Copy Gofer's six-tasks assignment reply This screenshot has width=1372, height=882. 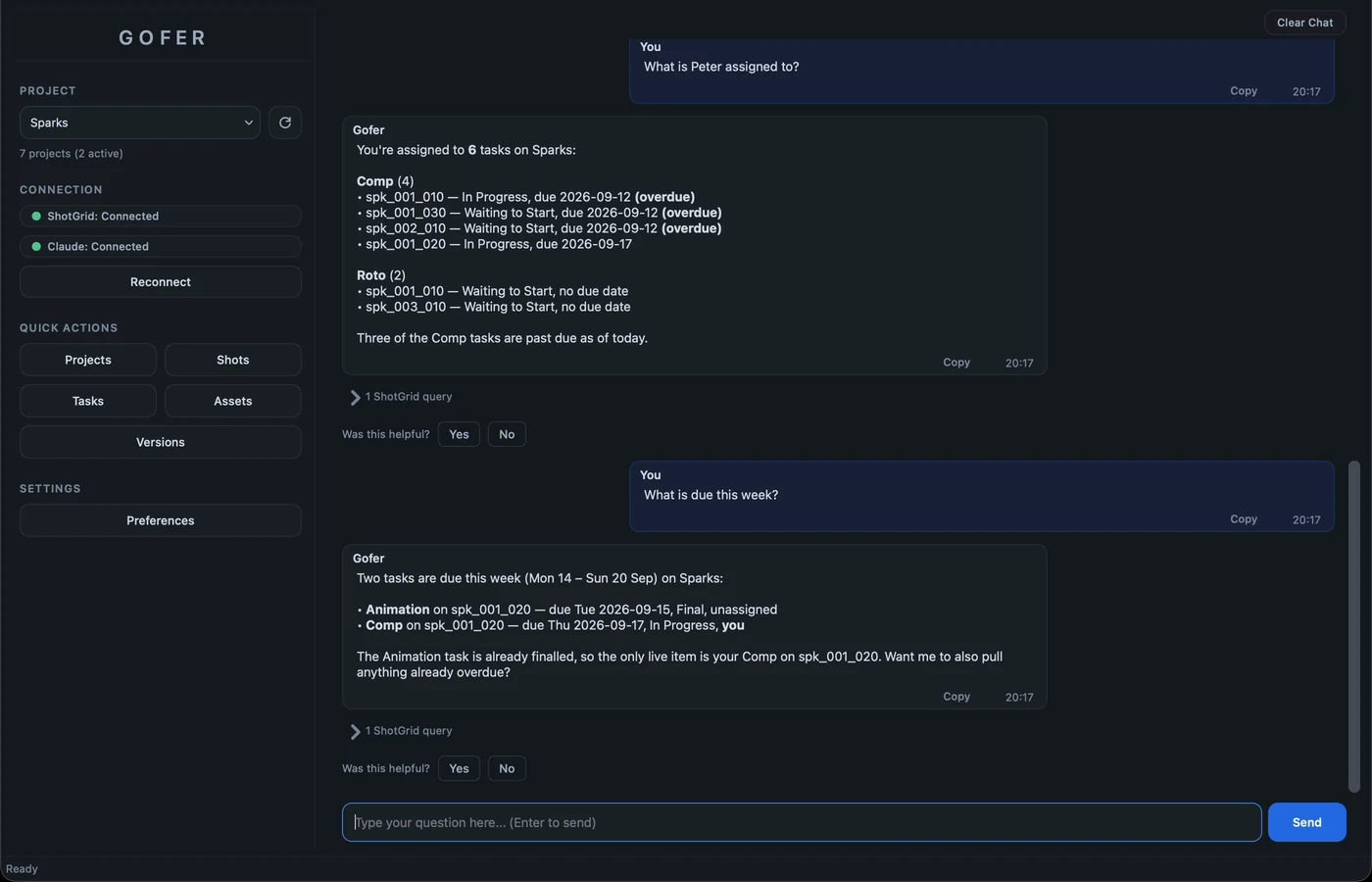pyautogui.click(x=956, y=363)
